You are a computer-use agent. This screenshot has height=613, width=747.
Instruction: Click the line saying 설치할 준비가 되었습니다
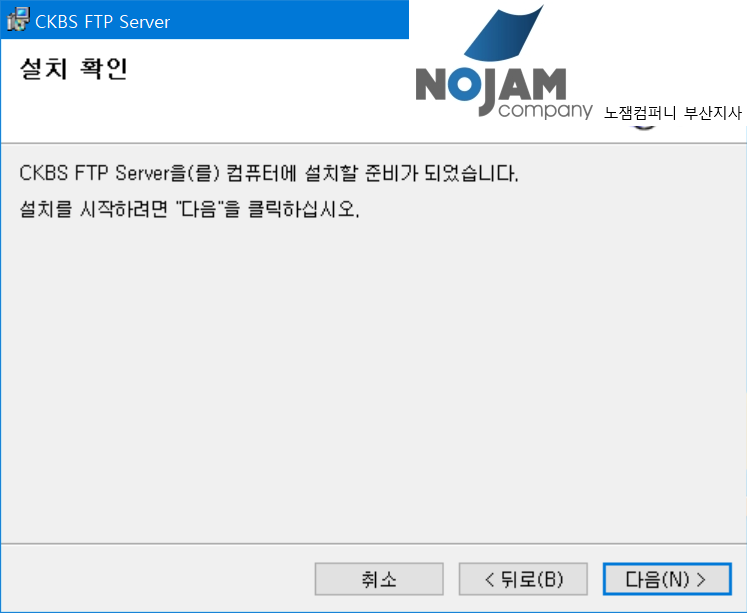tap(269, 173)
